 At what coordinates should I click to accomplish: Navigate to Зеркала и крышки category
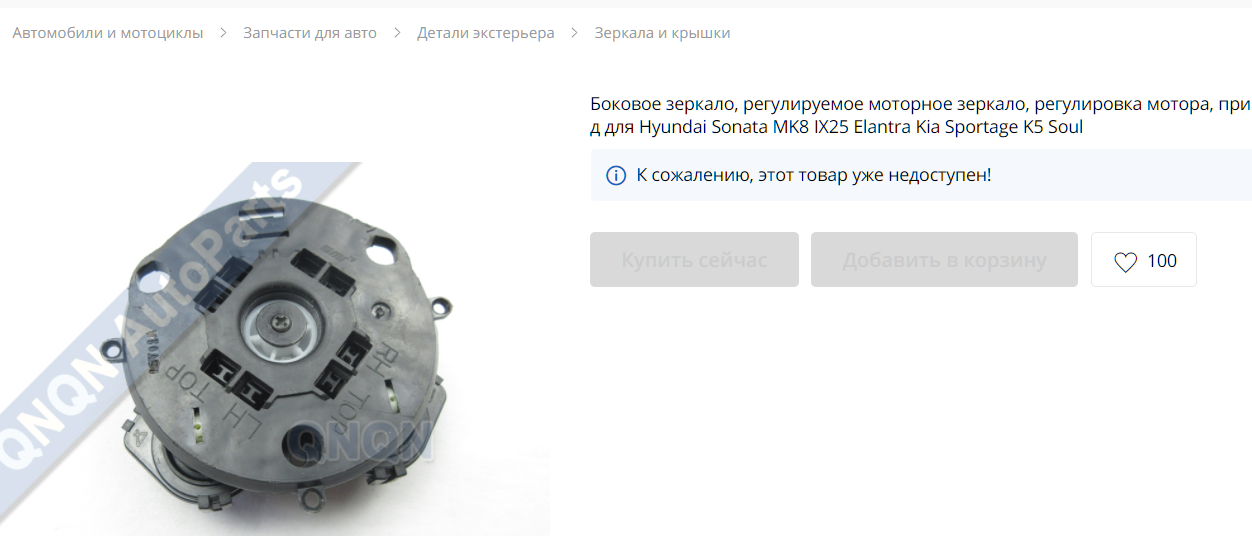tap(662, 33)
